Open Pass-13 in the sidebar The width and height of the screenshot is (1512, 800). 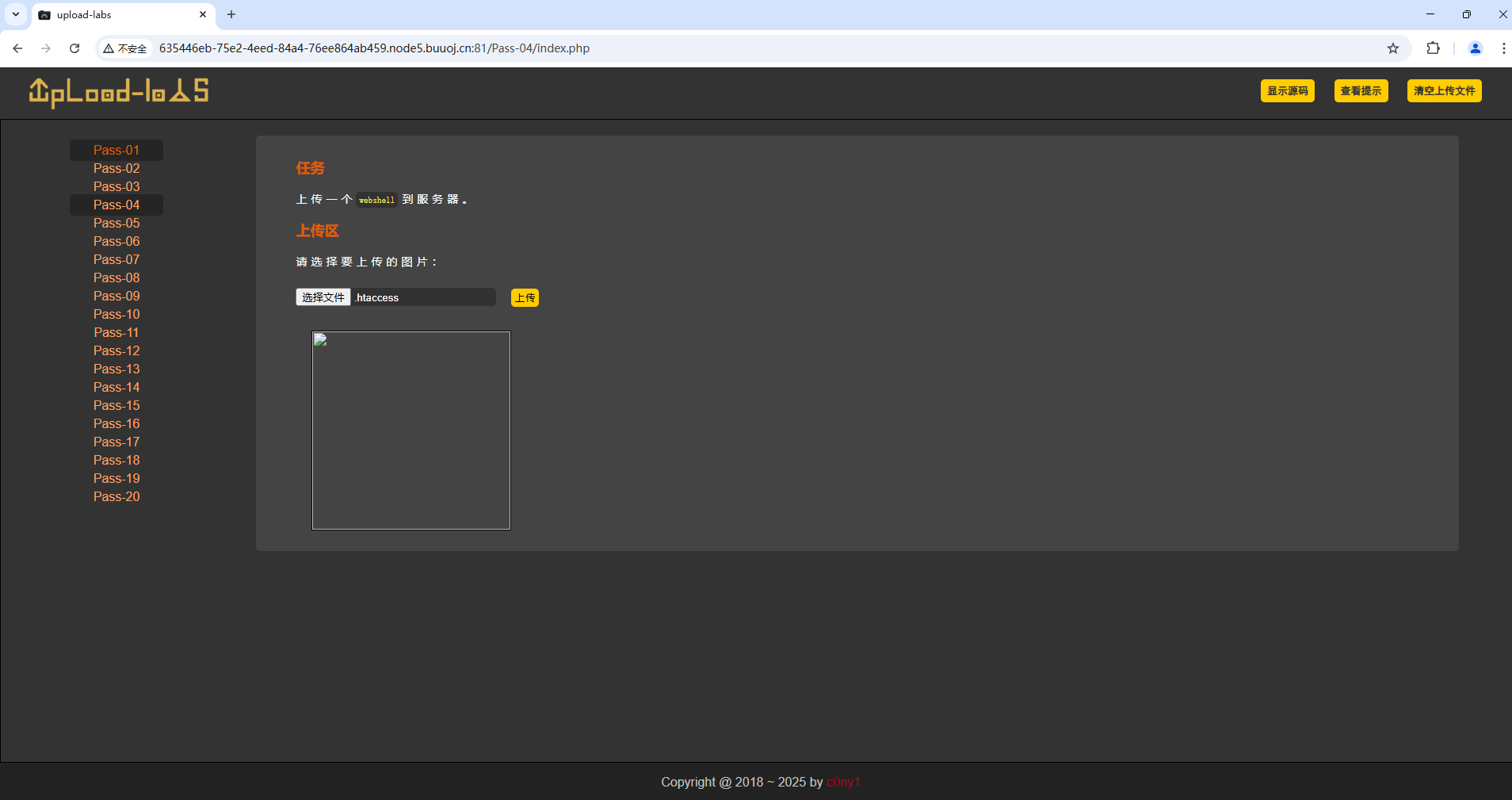pos(116,369)
